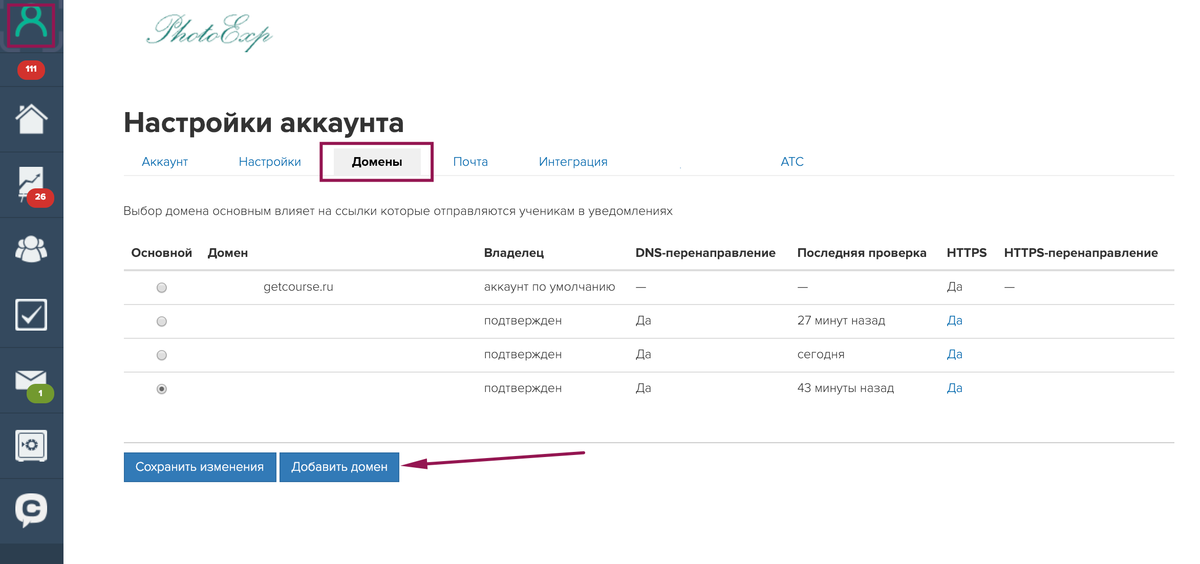The height and width of the screenshot is (564, 1200).
Task: Click the Сохранить изменения button
Action: (x=200, y=467)
